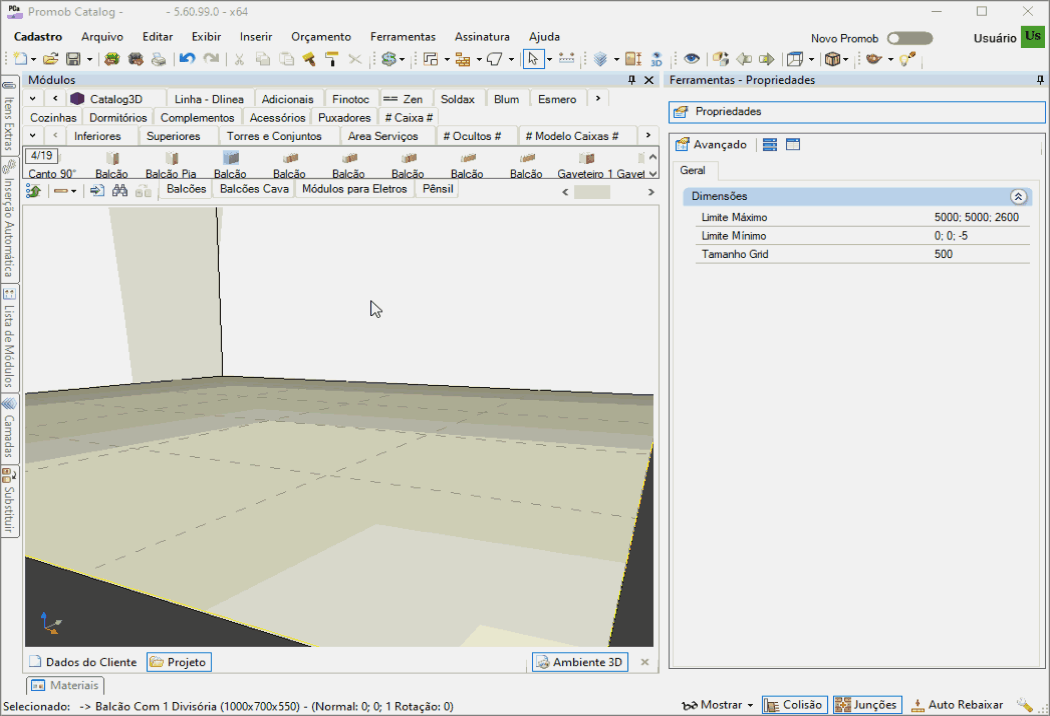The height and width of the screenshot is (716, 1050).
Task: Click the paint roller tool icon
Action: click(x=331, y=59)
